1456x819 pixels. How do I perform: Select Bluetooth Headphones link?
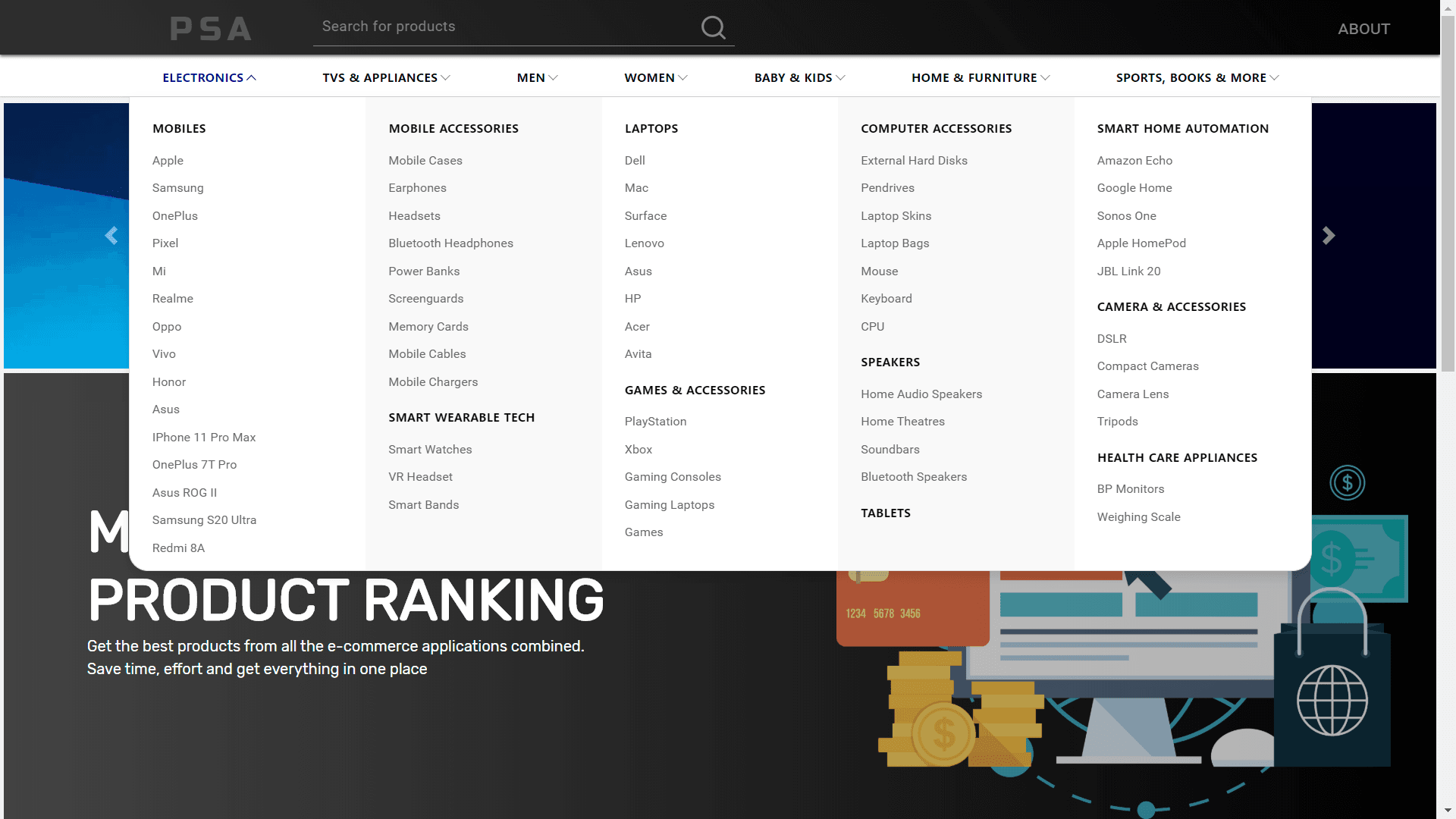[x=450, y=243]
